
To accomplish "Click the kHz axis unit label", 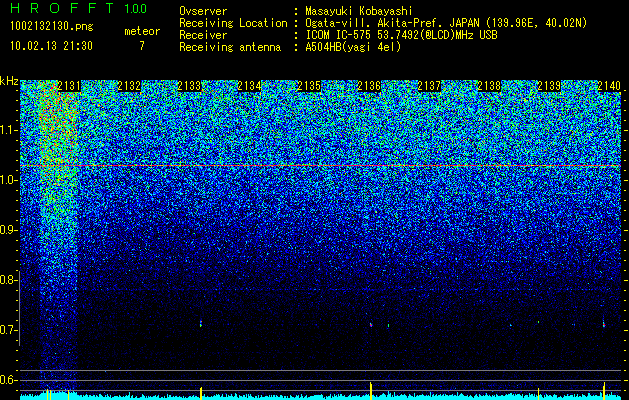I will click(x=9, y=81).
